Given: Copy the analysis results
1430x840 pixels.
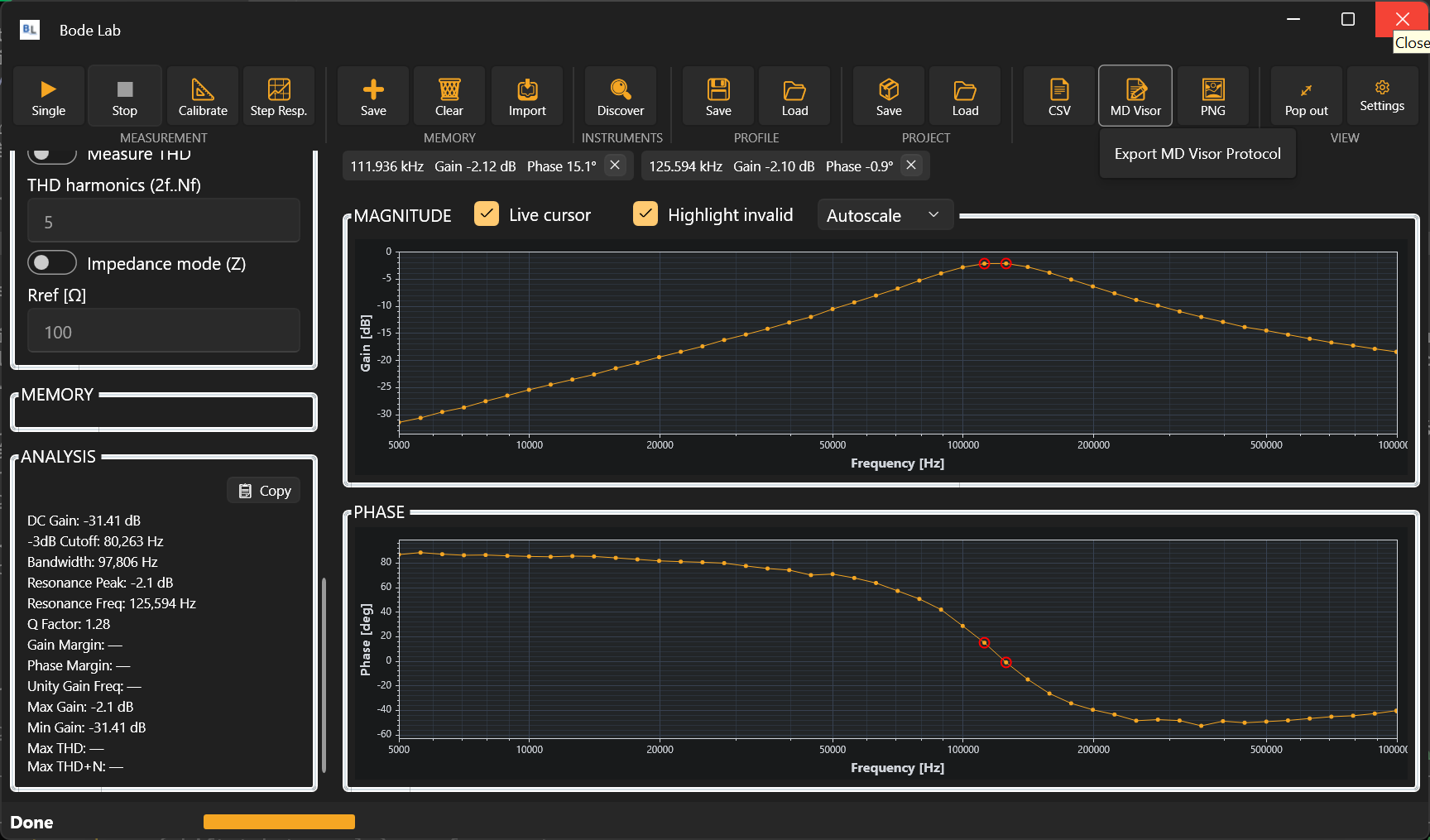Looking at the screenshot, I should coord(264,491).
